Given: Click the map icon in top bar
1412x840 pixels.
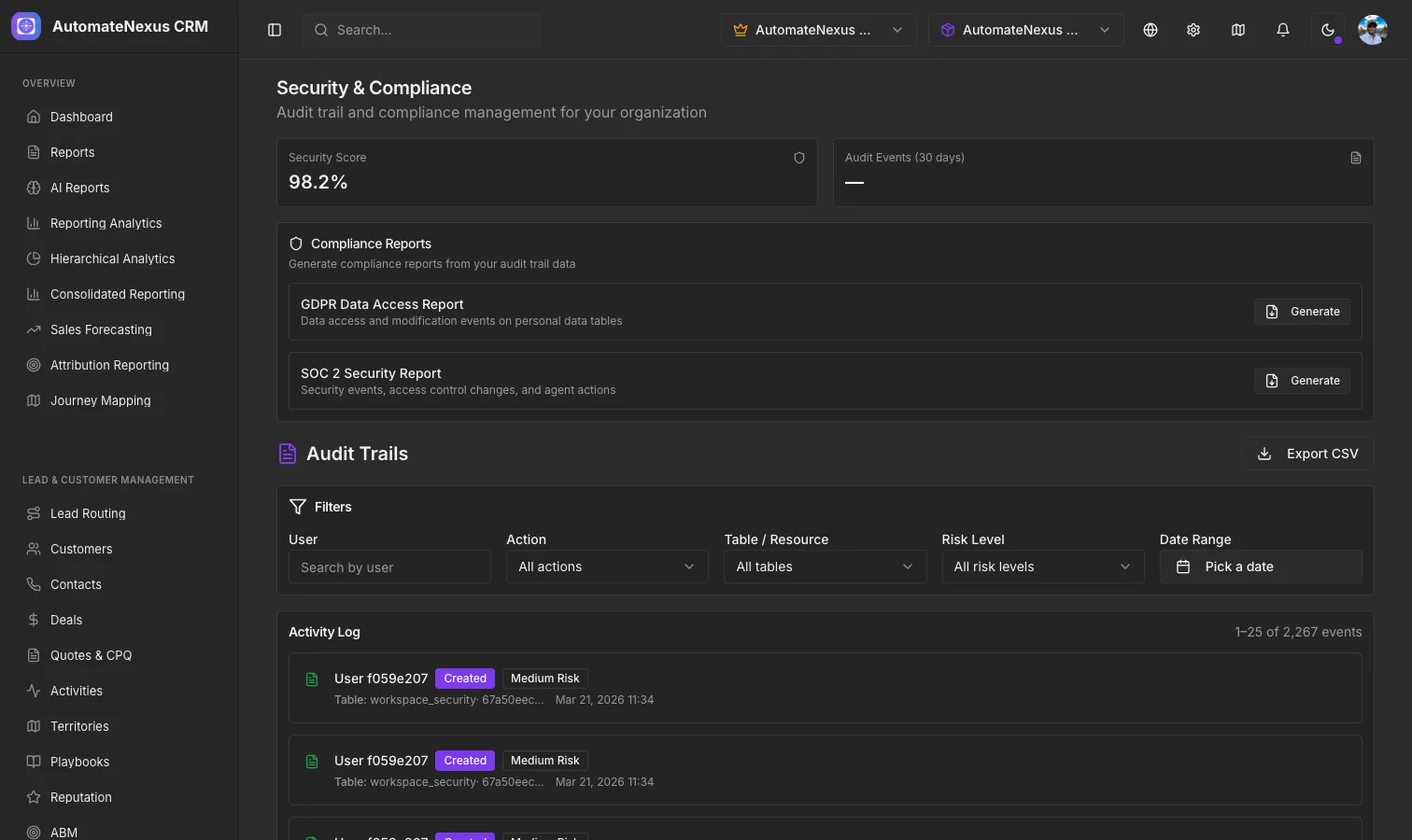Looking at the screenshot, I should pyautogui.click(x=1238, y=30).
